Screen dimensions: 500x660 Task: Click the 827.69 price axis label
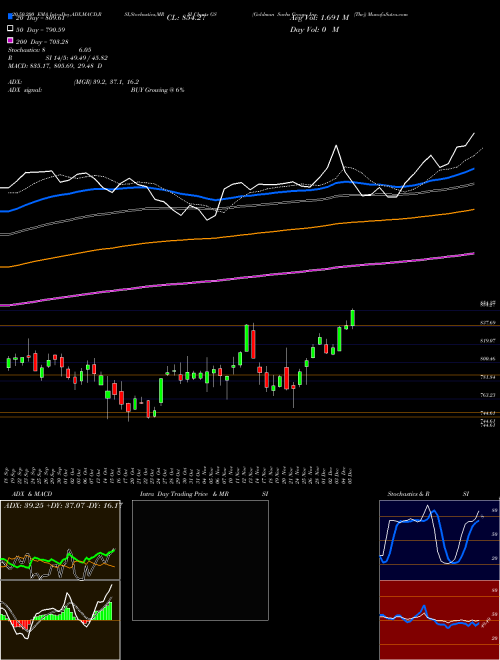(488, 322)
